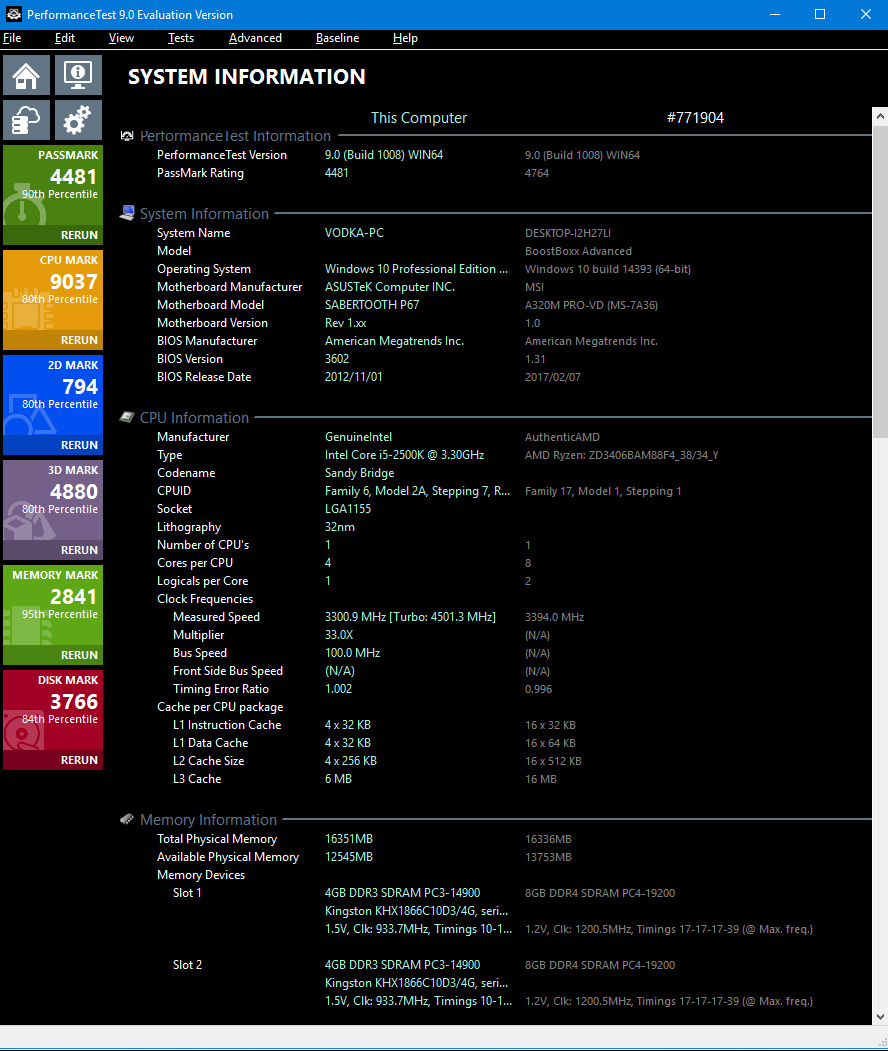Image resolution: width=888 pixels, height=1051 pixels.
Task: Click the Total Physical Memory 16351MB value
Action: pos(348,839)
